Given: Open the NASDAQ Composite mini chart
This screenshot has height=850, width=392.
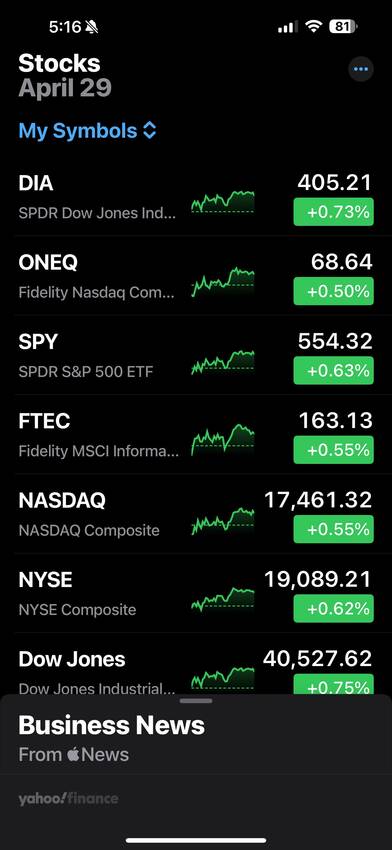Looking at the screenshot, I should [x=223, y=519].
